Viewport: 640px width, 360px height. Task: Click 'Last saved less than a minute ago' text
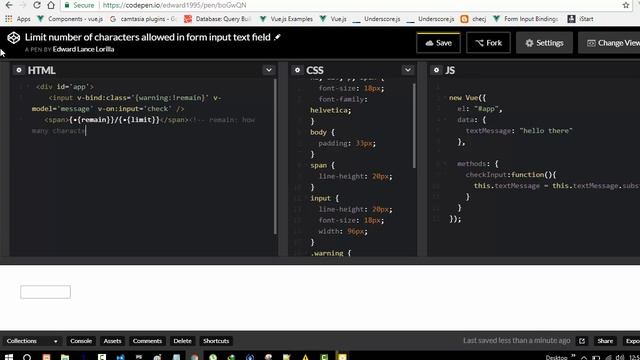tap(516, 340)
